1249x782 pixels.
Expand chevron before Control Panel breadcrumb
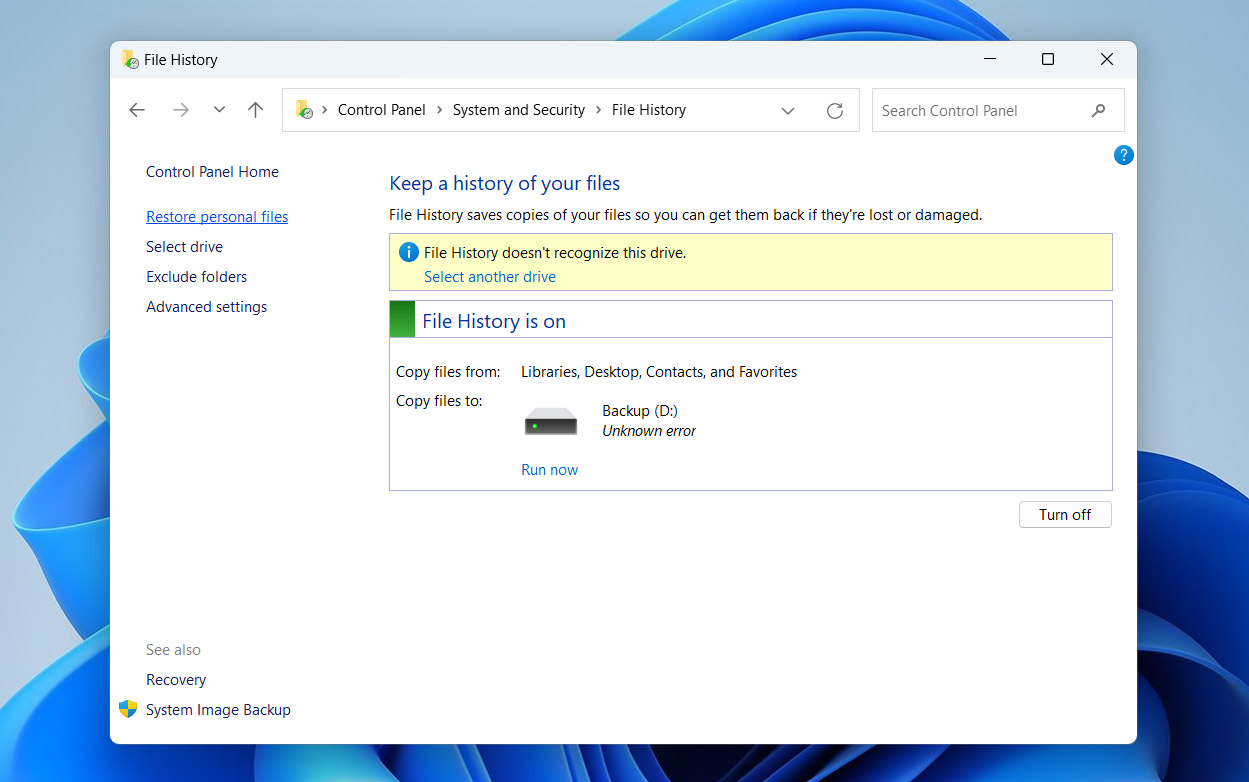(325, 110)
